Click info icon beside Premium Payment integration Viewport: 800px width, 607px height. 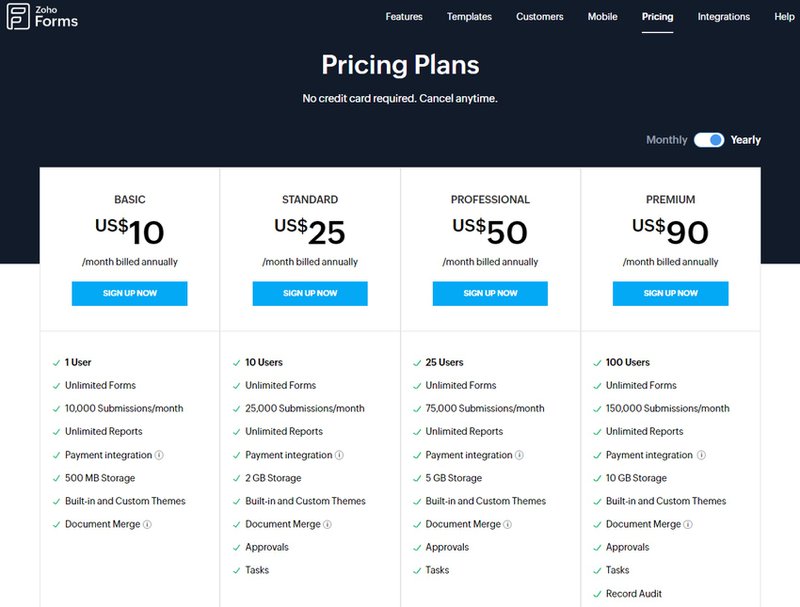(699, 455)
